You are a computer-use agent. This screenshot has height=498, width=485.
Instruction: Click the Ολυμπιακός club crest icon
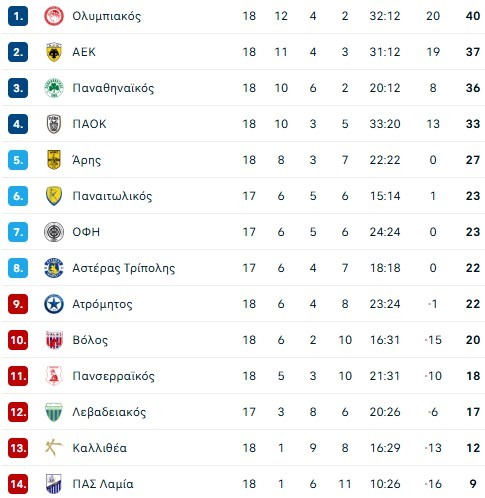pos(54,16)
